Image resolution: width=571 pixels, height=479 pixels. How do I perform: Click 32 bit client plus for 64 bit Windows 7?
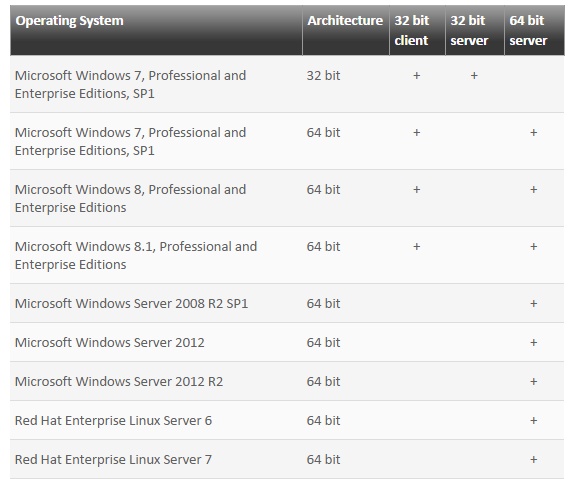(417, 133)
